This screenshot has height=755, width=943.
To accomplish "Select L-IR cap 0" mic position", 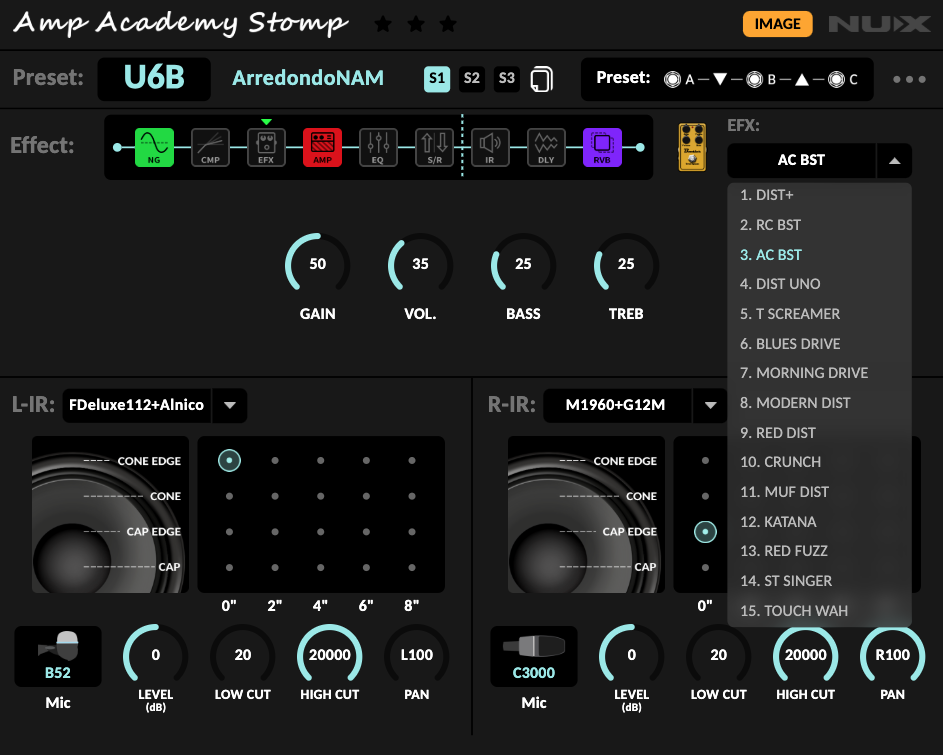I will point(229,567).
